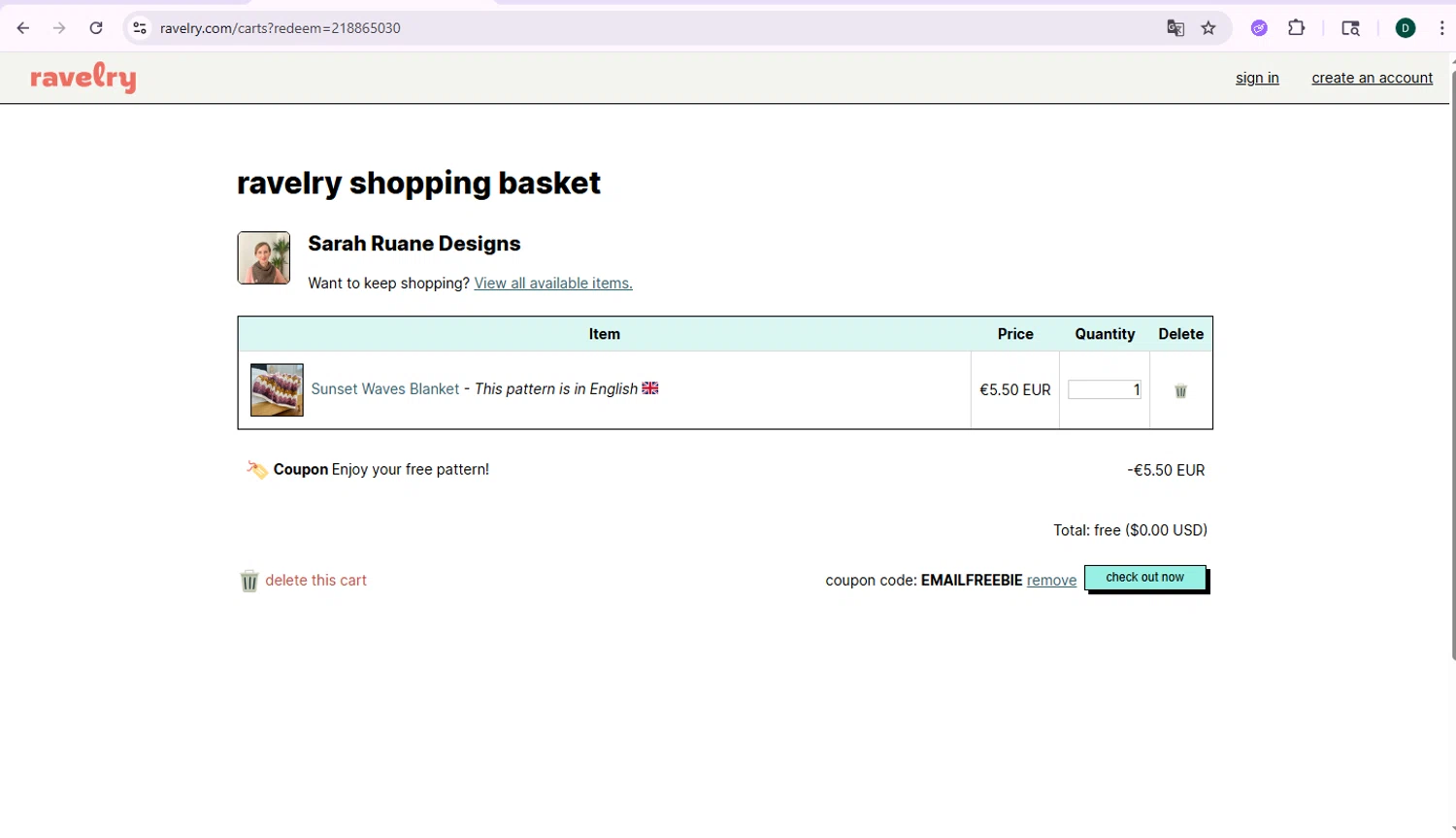Reload the page with the refresh icon
1456x838 pixels.
click(x=96, y=28)
